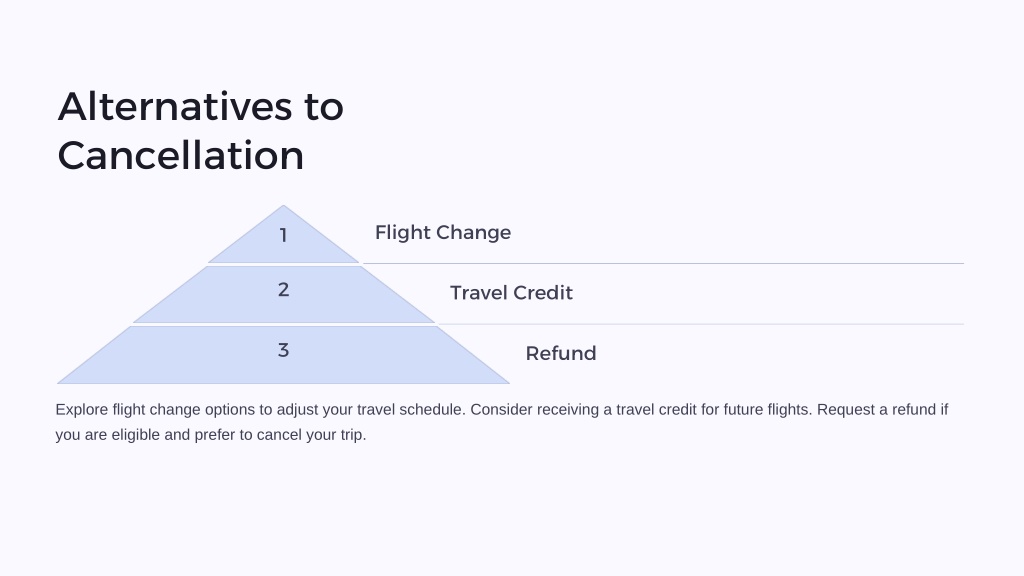Click the bottom-right corner of pyramid base
The height and width of the screenshot is (576, 1024).
click(508, 383)
